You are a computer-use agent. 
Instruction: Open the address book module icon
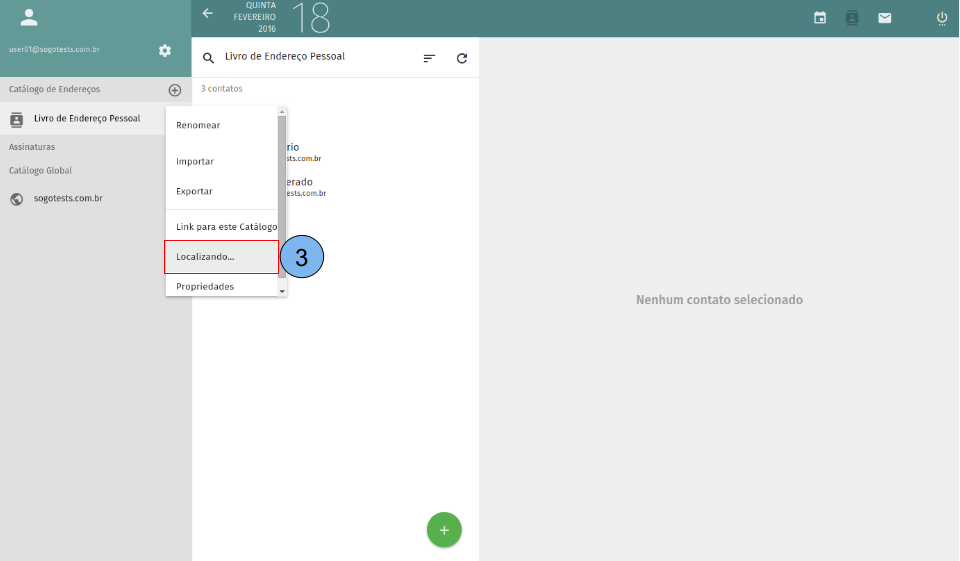[x=852, y=18]
